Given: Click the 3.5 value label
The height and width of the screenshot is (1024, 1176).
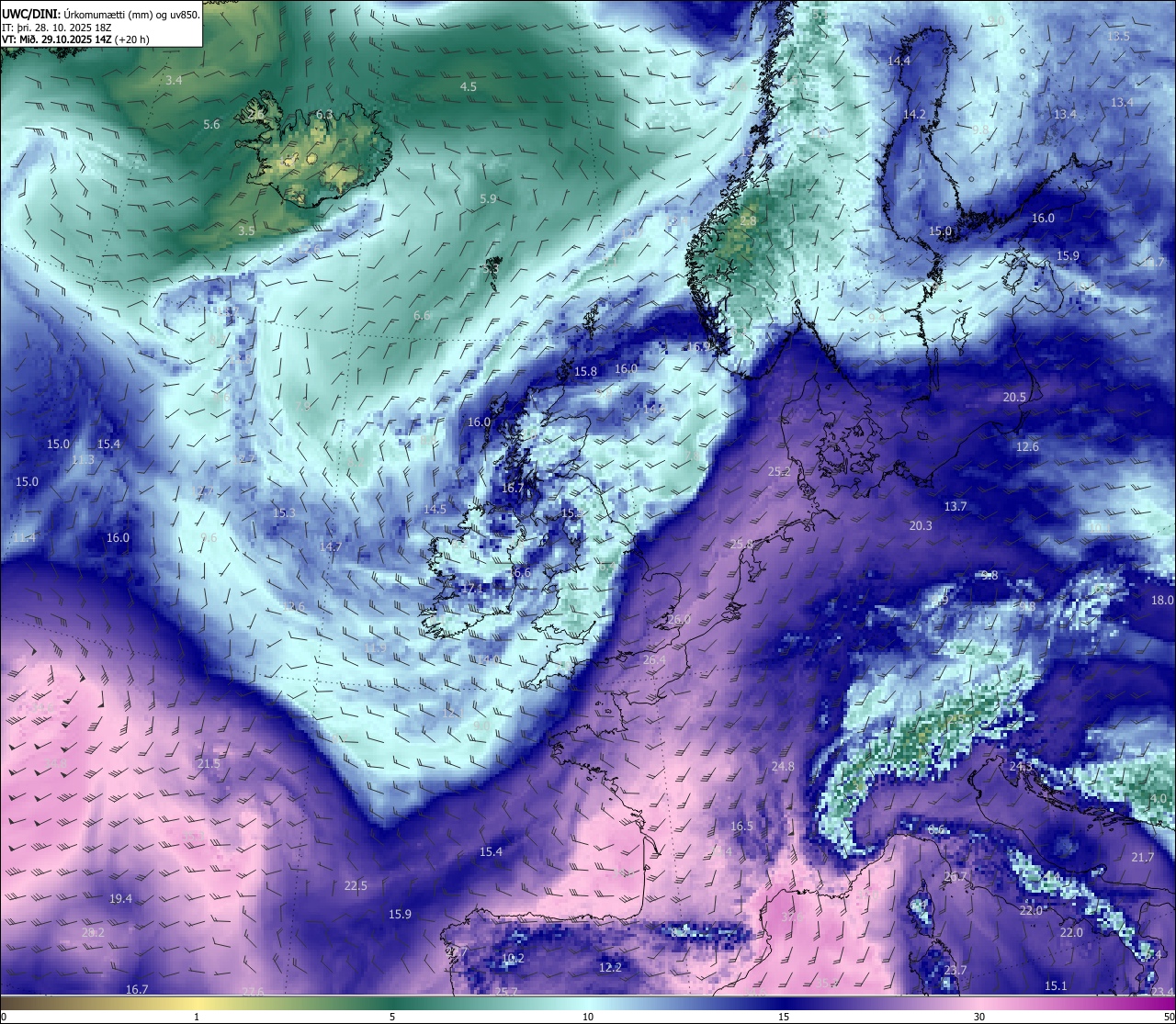Looking at the screenshot, I should tap(246, 231).
